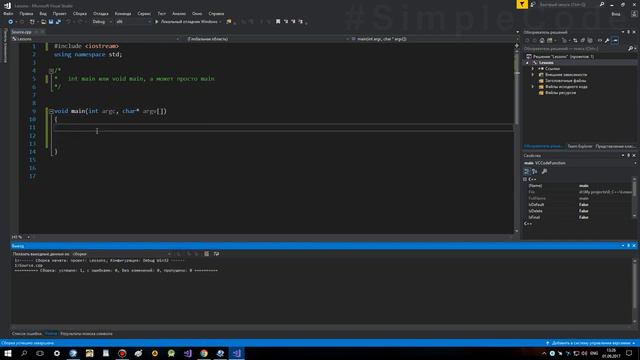
Task: Expand the Файлы исходного кода folder
Action: (x=533, y=87)
